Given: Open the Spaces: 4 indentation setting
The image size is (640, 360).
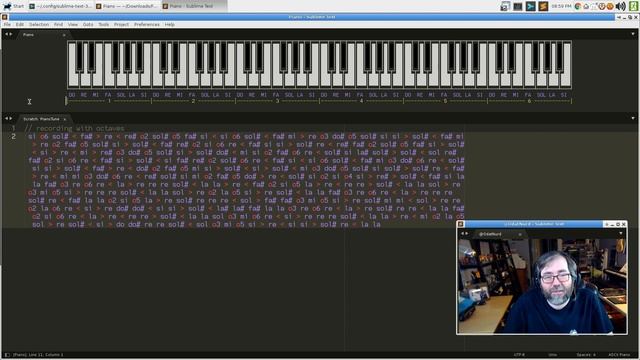Looking at the screenshot, I should pos(586,355).
